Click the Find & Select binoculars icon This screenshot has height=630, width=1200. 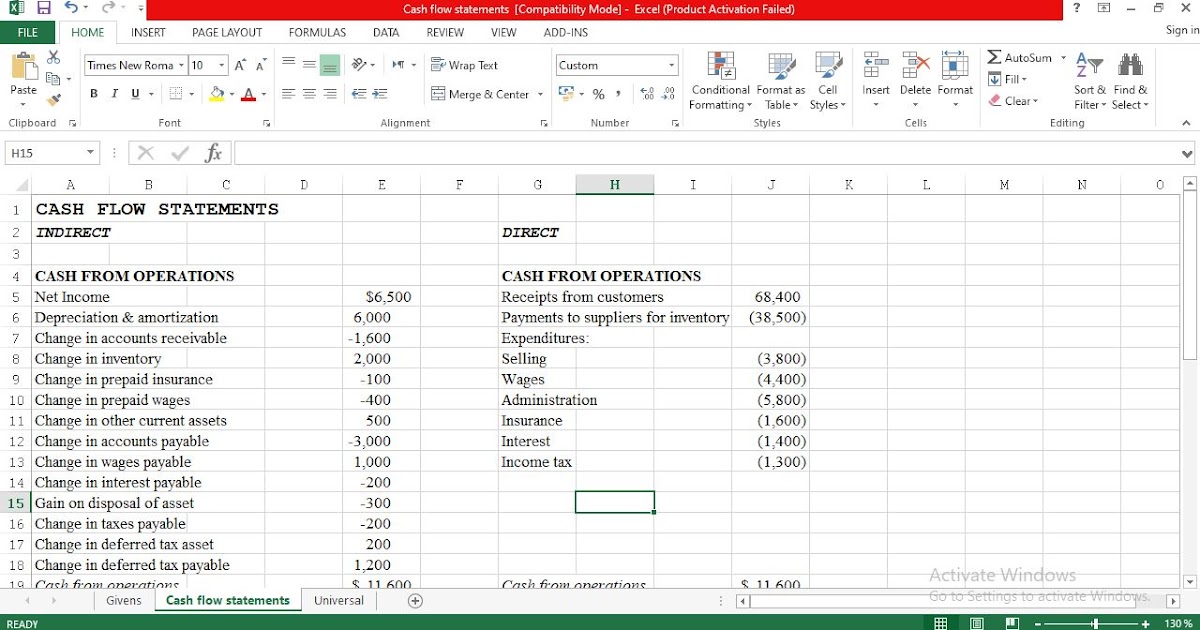coord(1130,81)
